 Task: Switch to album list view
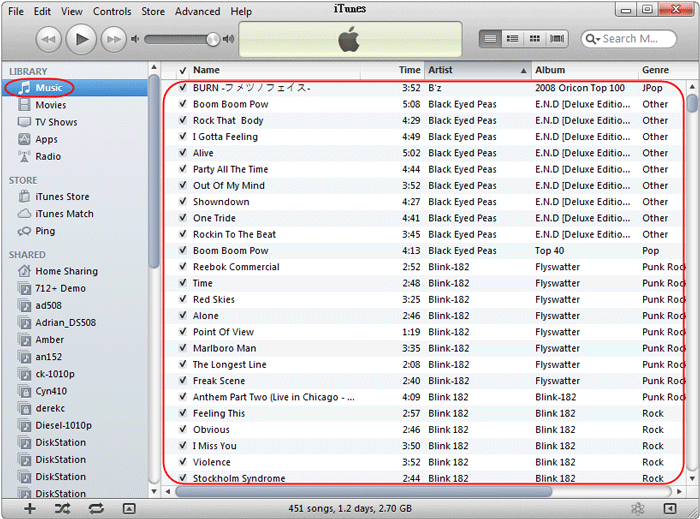[x=512, y=39]
